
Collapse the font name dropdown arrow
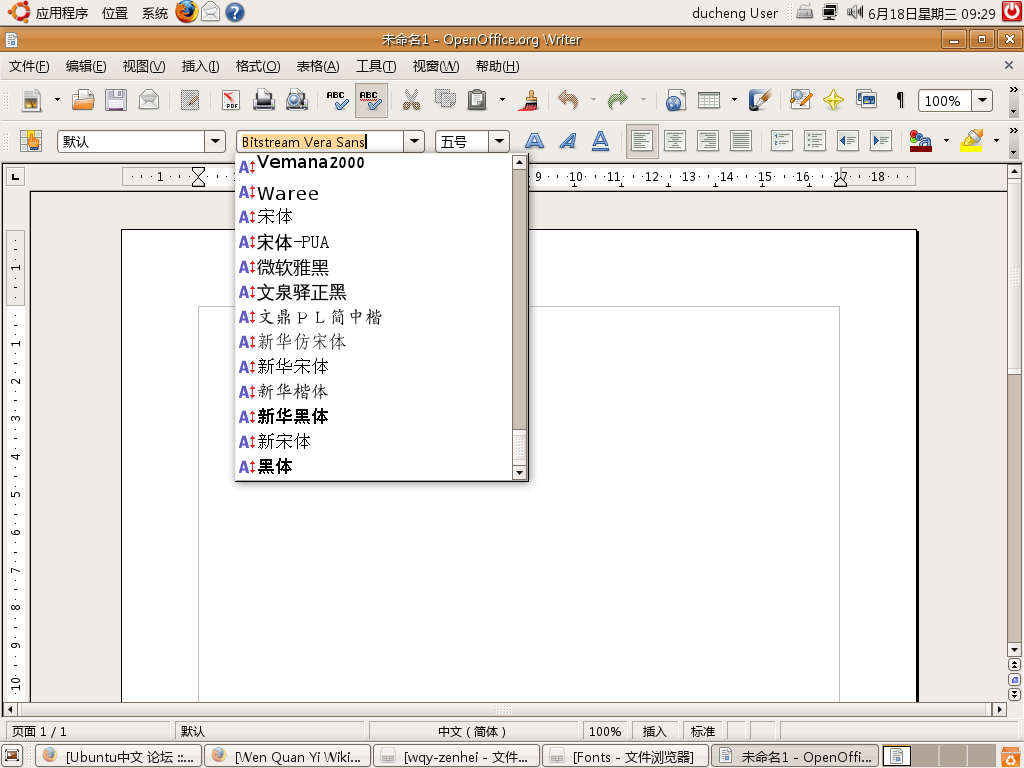click(414, 141)
